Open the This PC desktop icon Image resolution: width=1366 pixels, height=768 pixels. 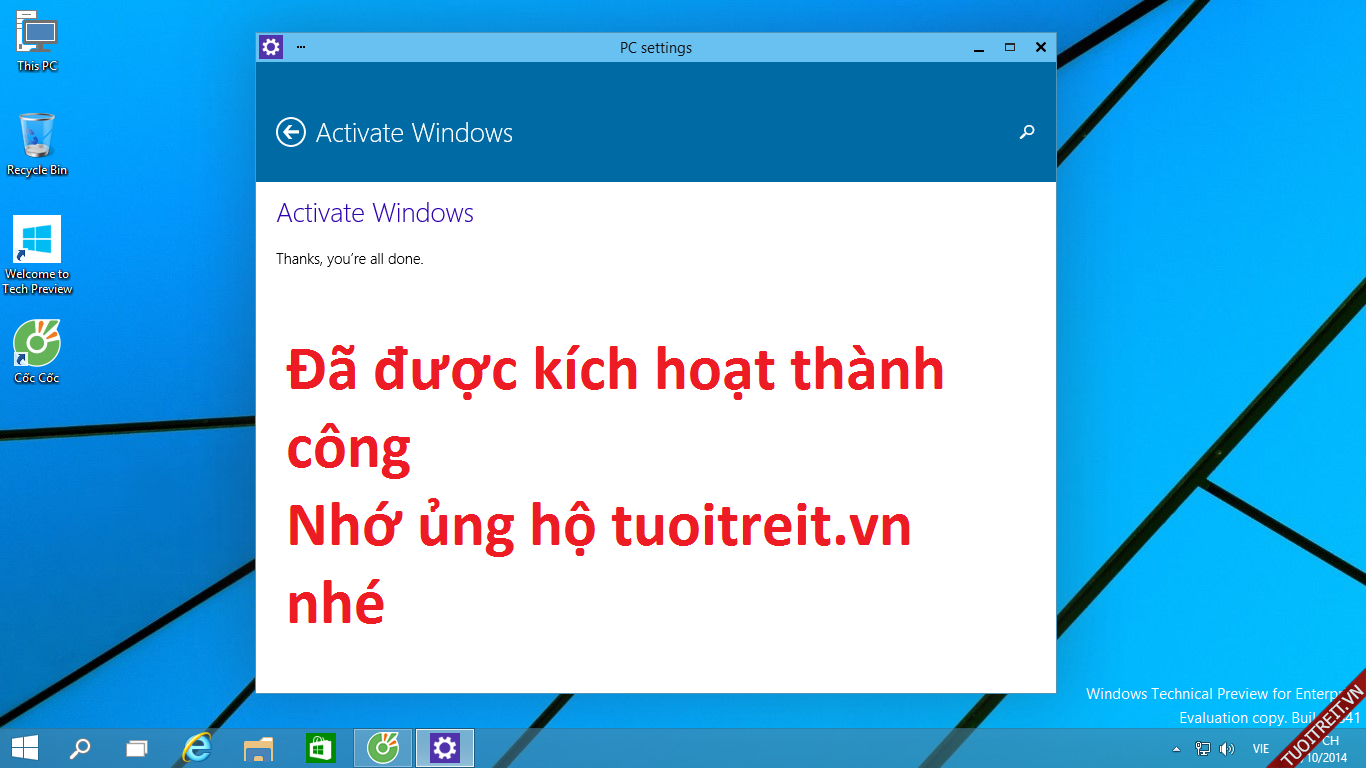point(37,40)
